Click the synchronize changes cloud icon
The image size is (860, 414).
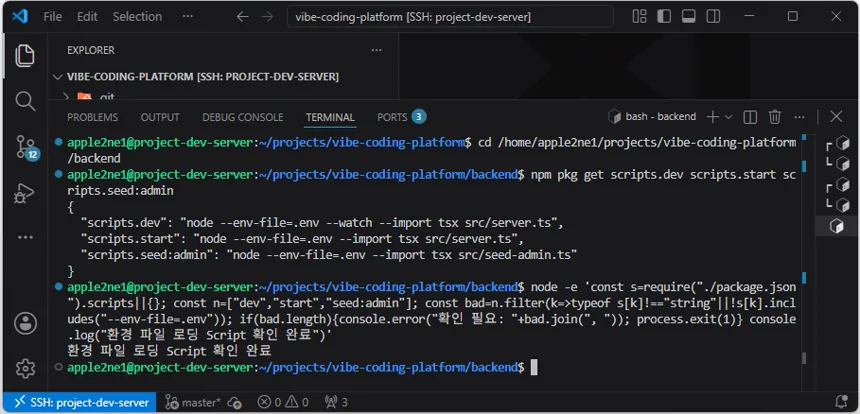pyautogui.click(x=235, y=402)
